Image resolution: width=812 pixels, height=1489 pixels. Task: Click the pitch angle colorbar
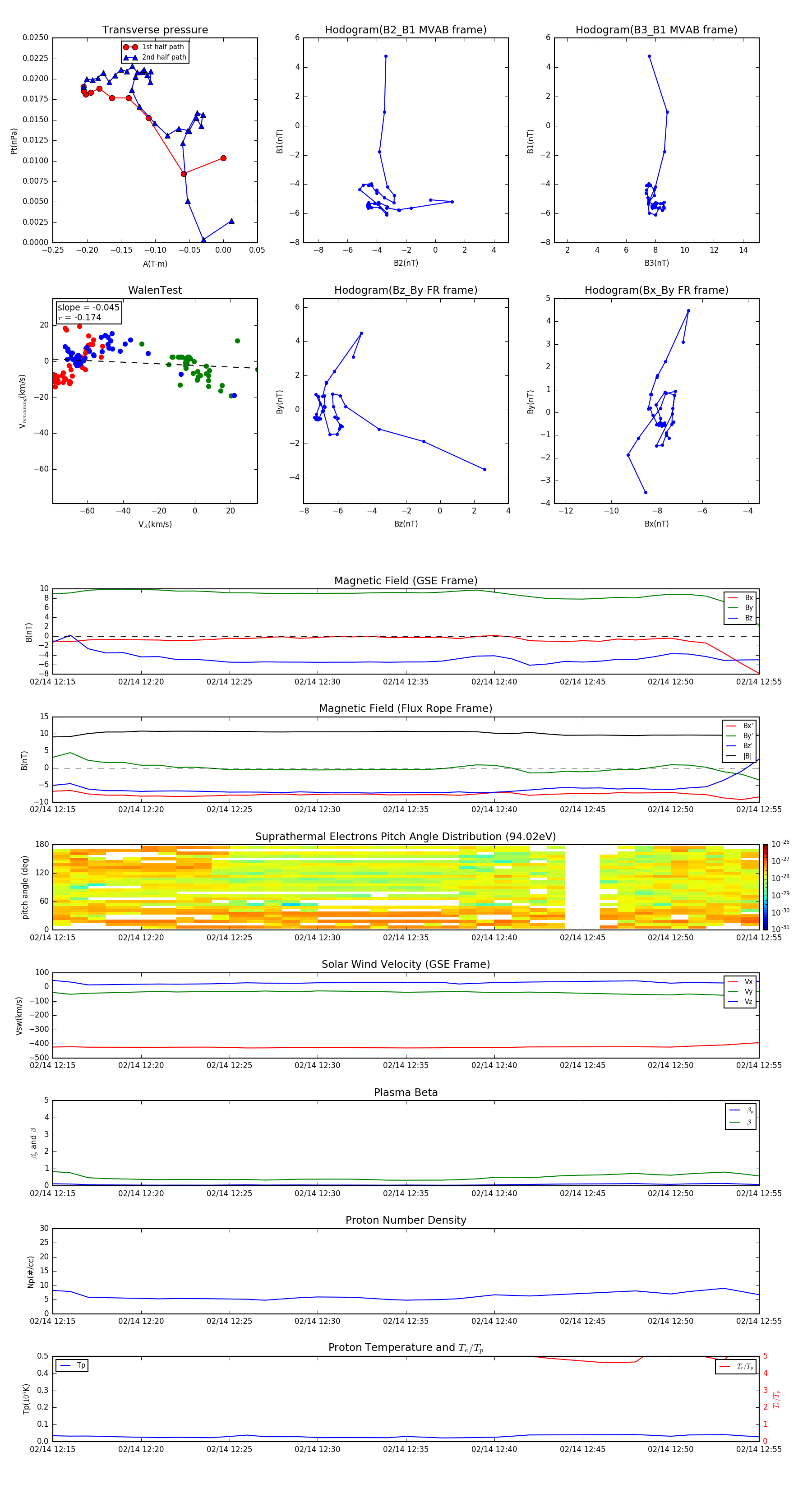pyautogui.click(x=765, y=887)
